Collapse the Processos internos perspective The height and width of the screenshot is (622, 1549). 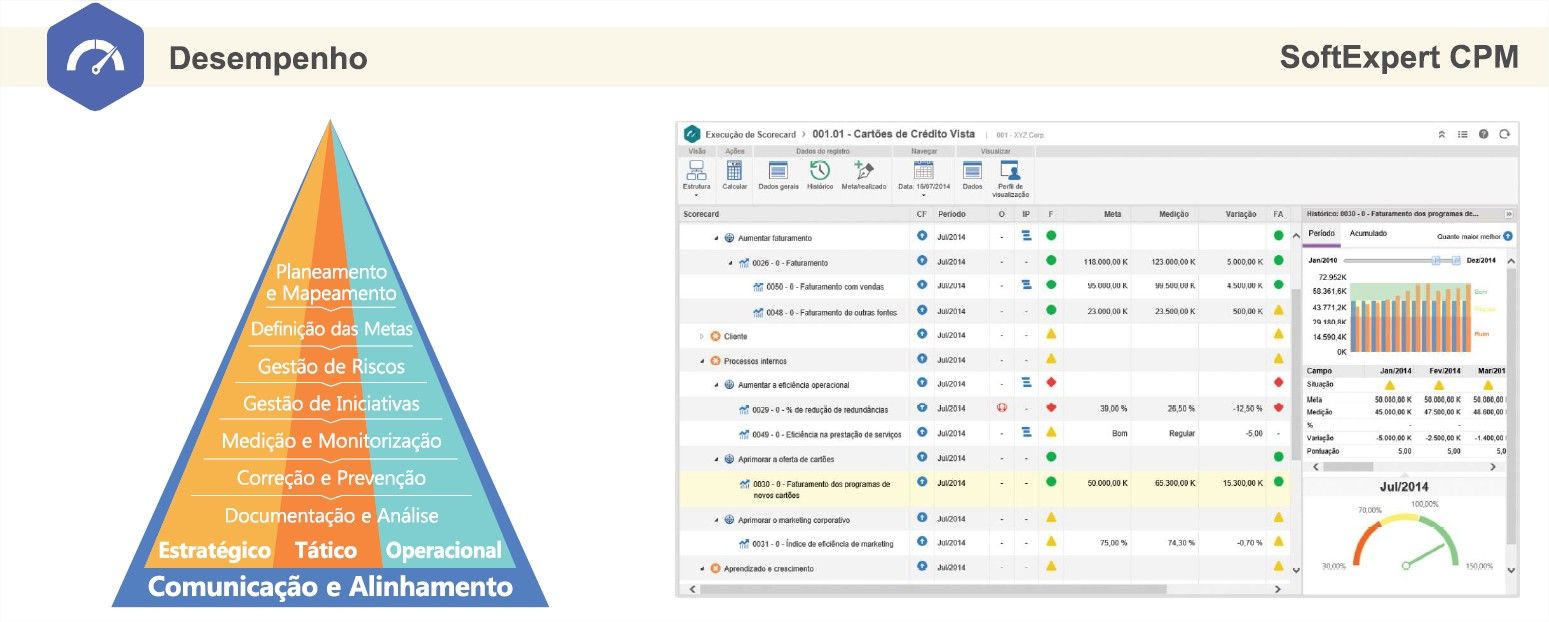coord(702,361)
